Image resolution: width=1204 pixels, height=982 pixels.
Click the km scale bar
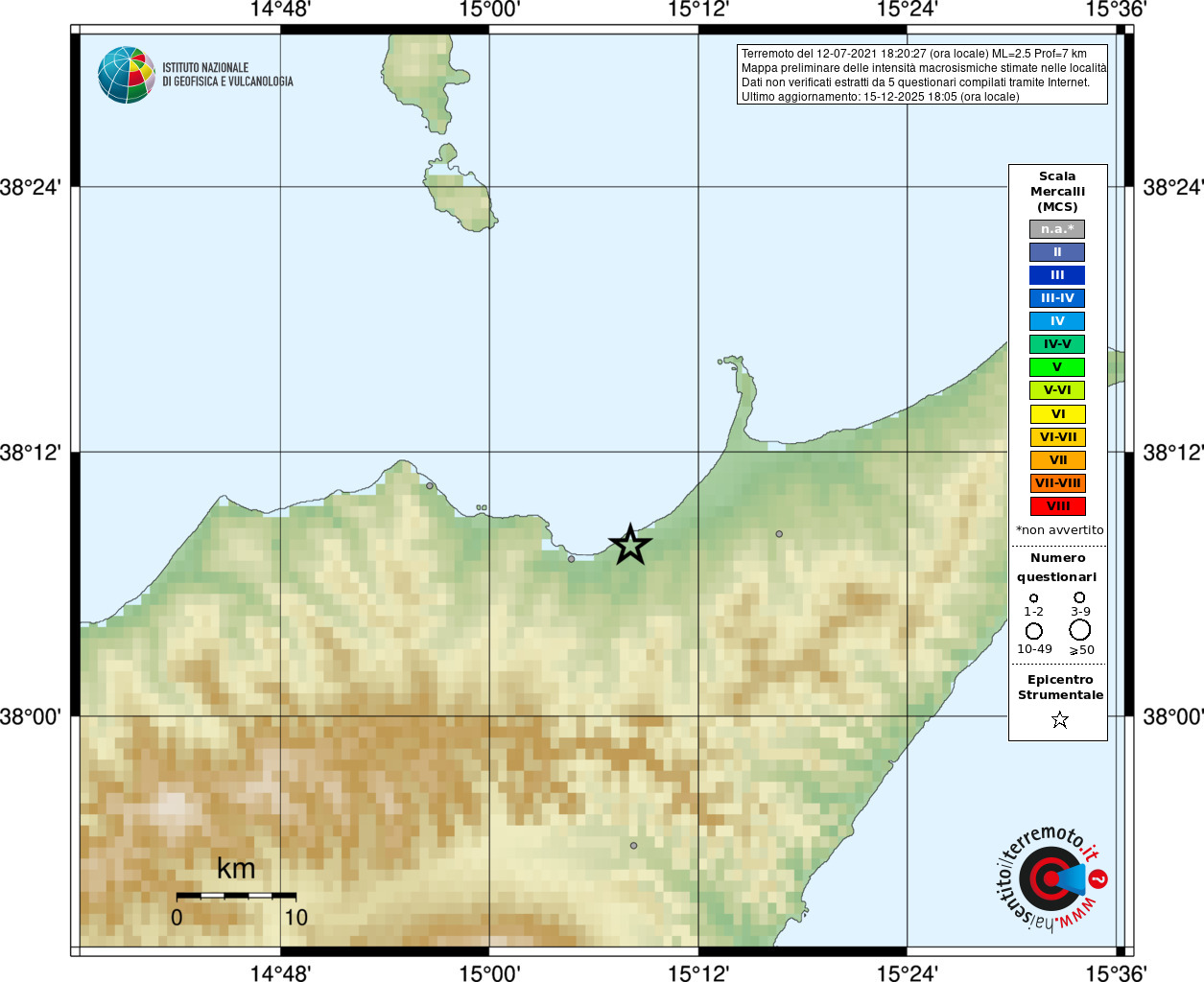point(236,896)
